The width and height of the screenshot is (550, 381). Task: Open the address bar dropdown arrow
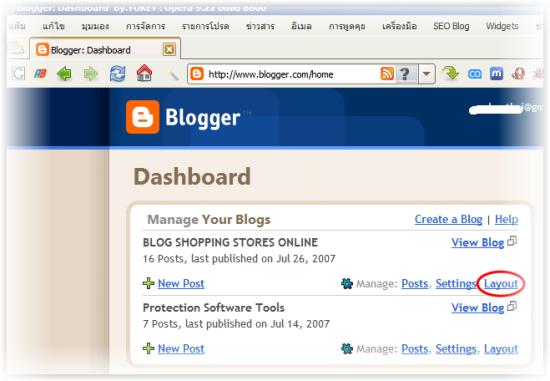[427, 74]
